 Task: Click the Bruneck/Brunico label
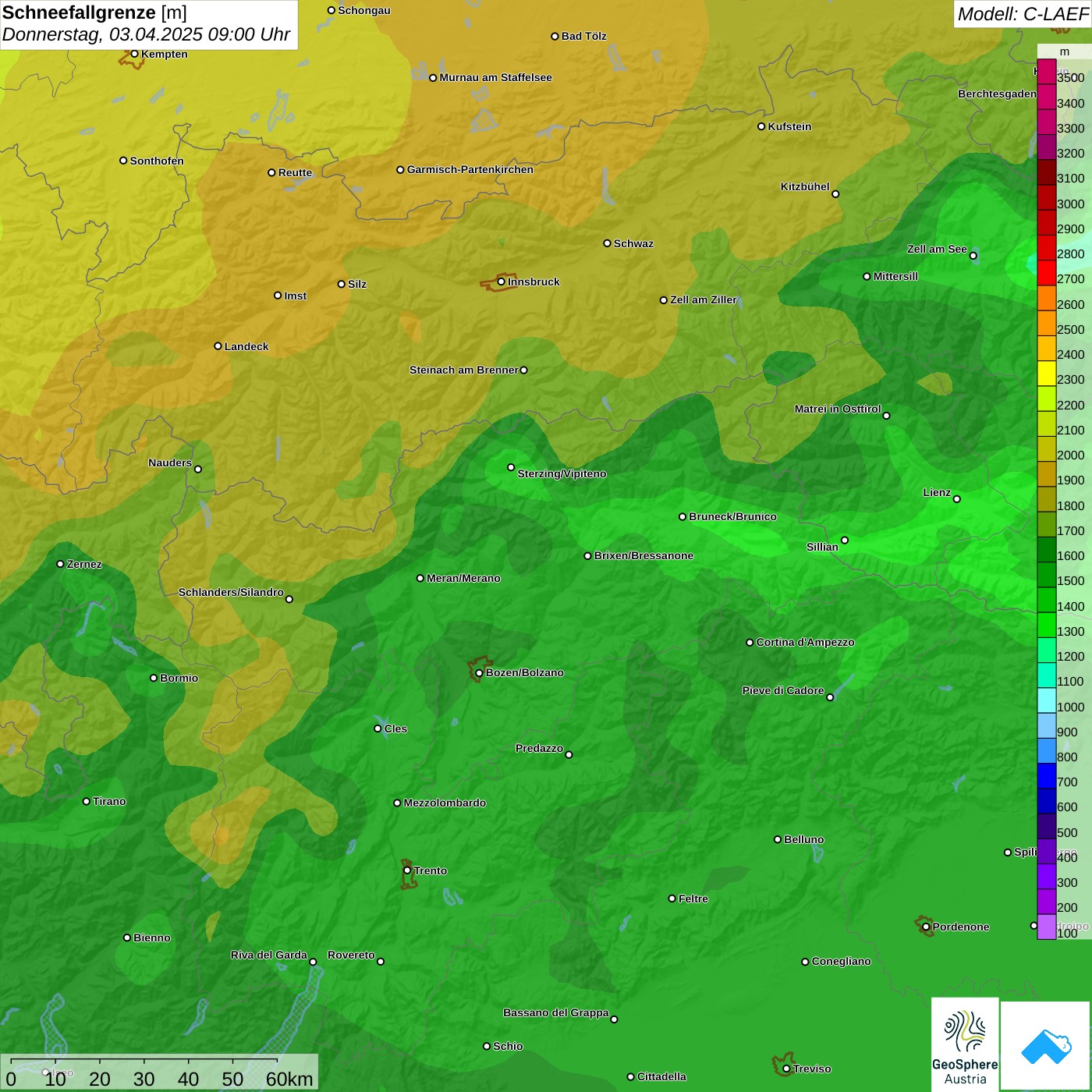point(733,516)
